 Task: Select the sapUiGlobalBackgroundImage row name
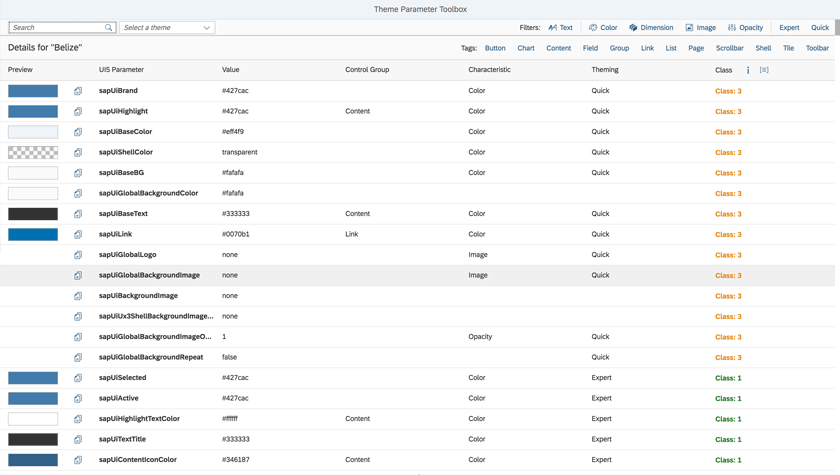click(x=149, y=275)
